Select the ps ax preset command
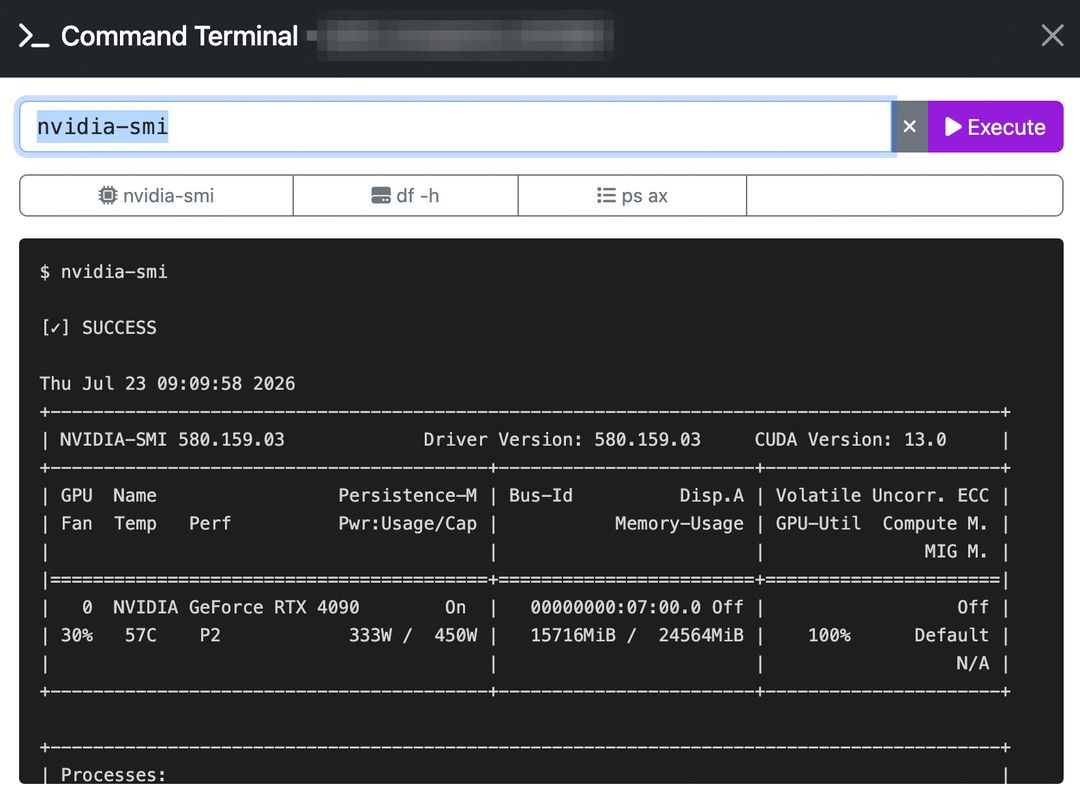1080x800 pixels. pyautogui.click(x=632, y=196)
